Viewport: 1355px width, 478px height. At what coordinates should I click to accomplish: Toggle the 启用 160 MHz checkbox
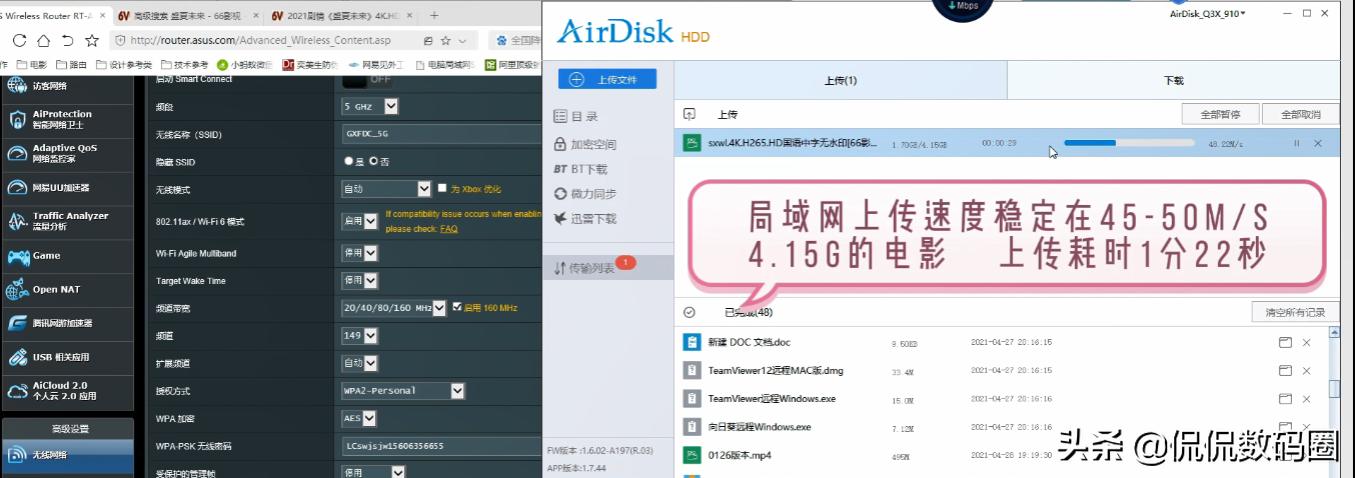tap(457, 308)
